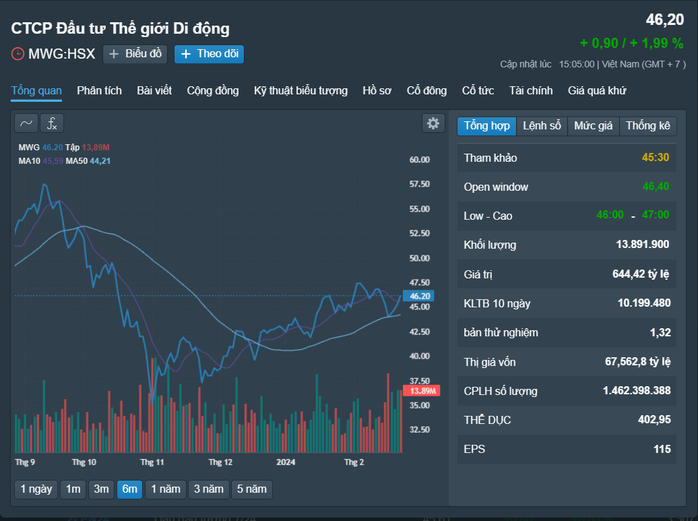Click Khối lượng value 13.891.900

(x=642, y=244)
